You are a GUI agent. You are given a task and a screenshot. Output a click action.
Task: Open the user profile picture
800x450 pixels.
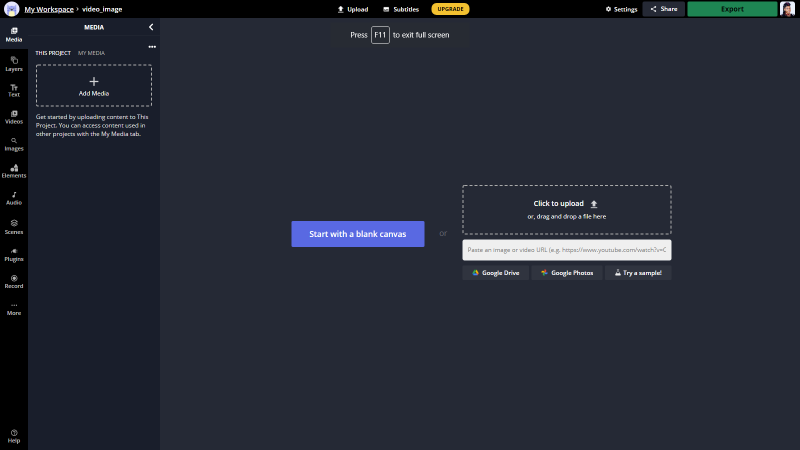click(787, 9)
